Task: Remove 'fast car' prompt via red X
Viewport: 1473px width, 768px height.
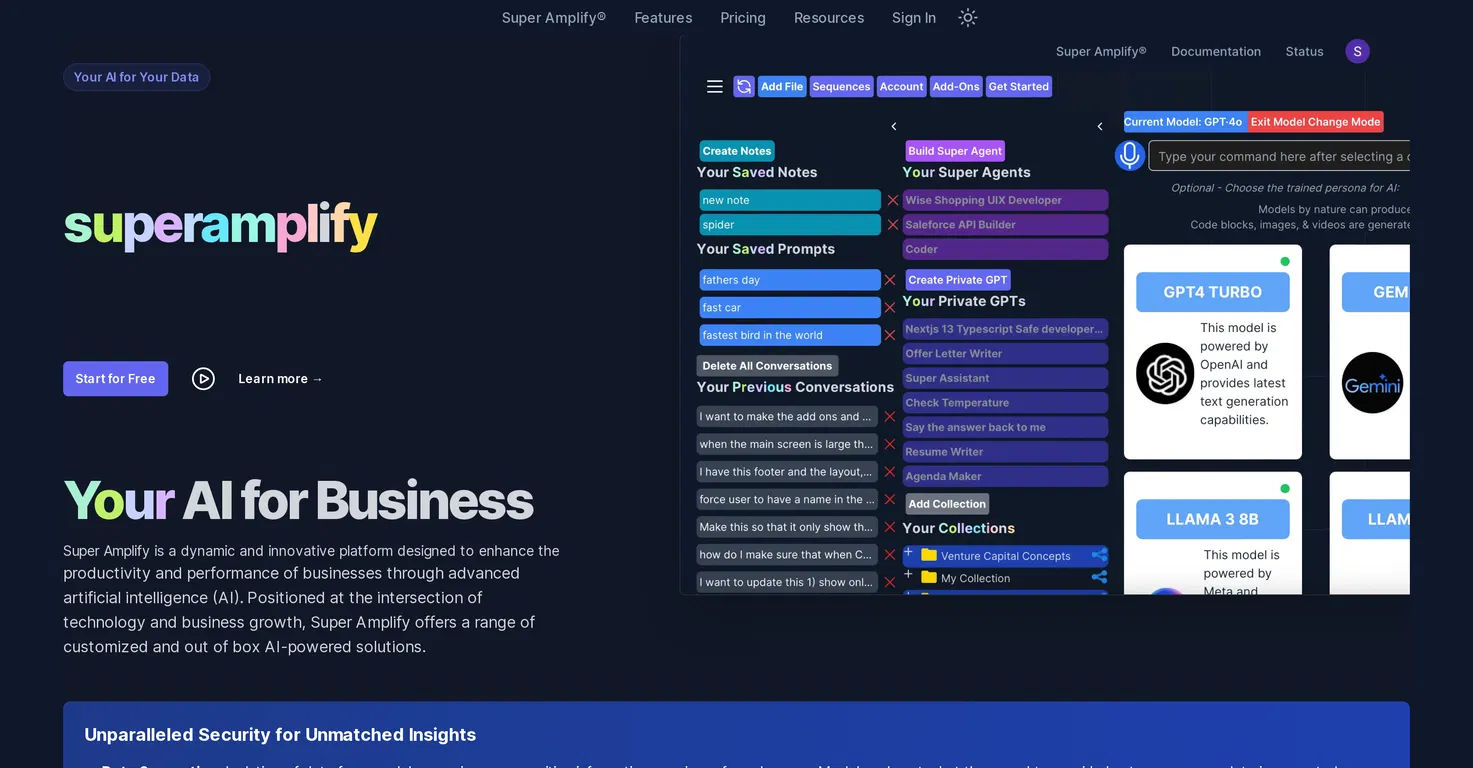Action: tap(890, 308)
